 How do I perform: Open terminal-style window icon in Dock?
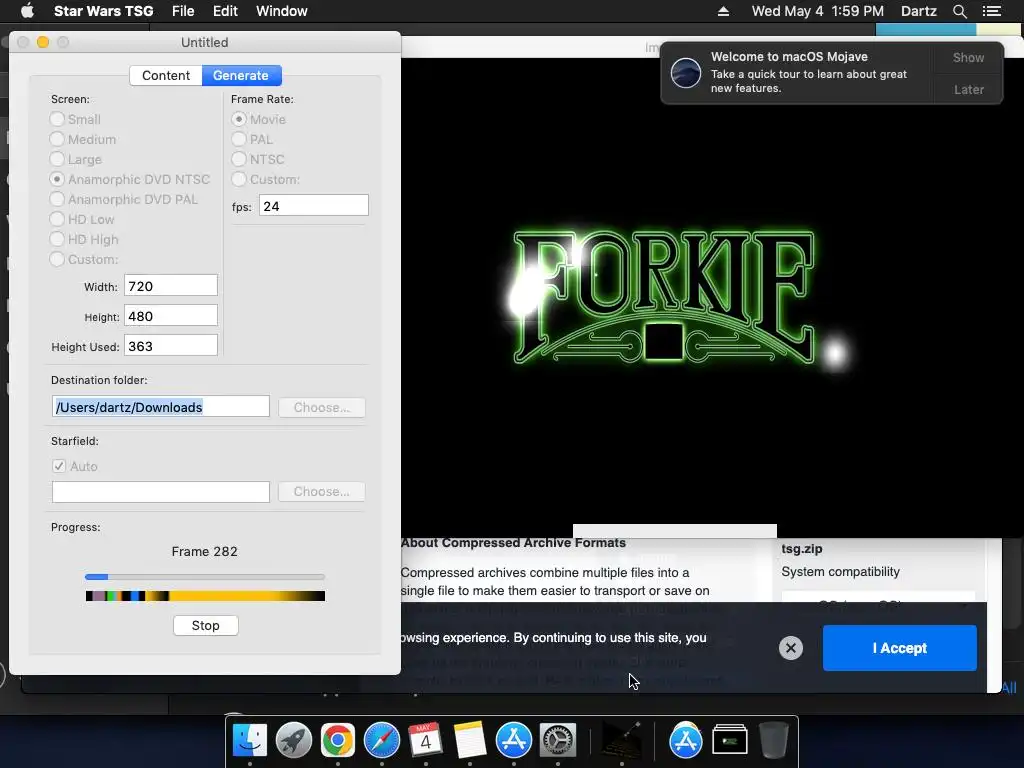pos(729,741)
